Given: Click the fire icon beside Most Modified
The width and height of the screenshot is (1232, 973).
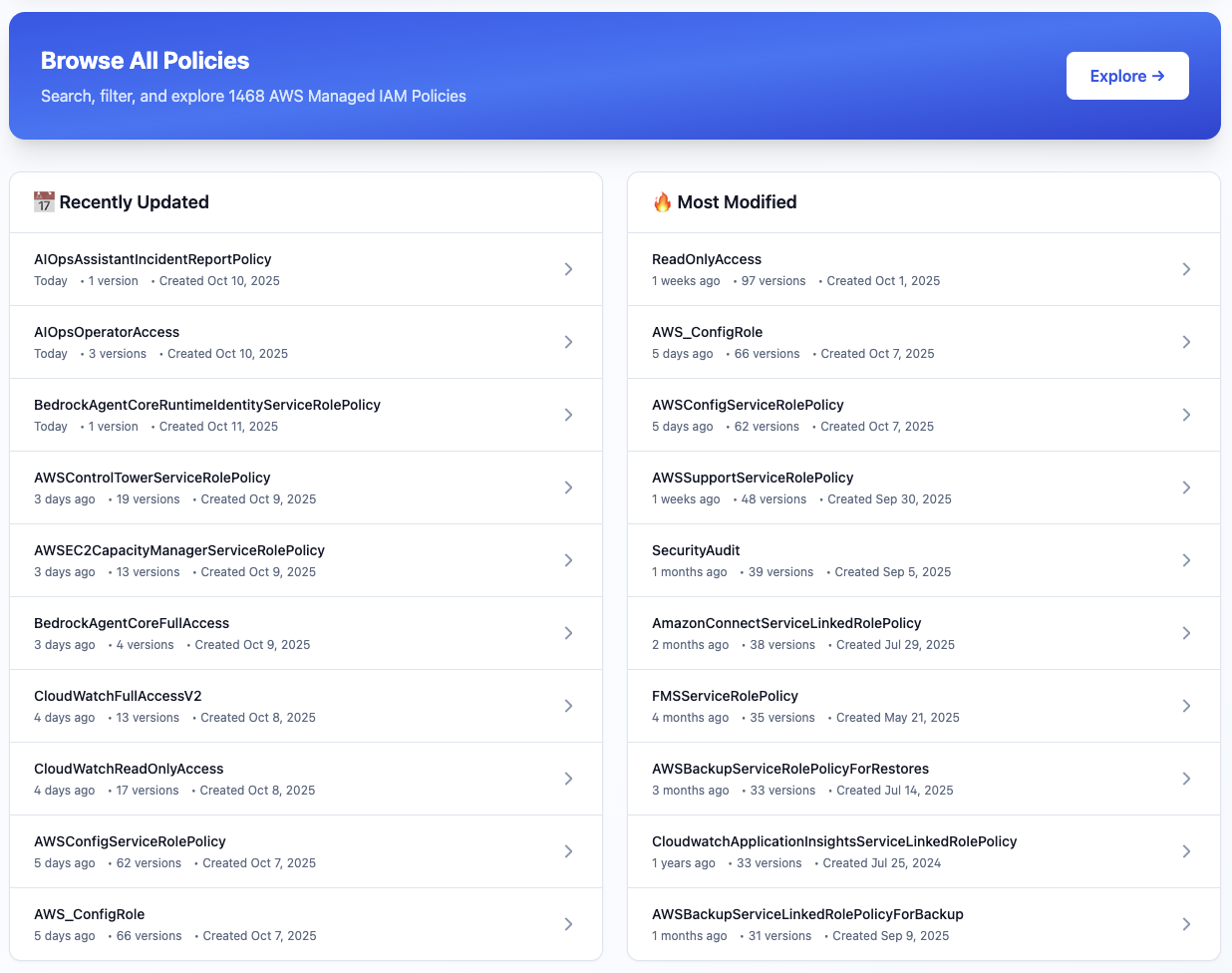Looking at the screenshot, I should tap(662, 202).
